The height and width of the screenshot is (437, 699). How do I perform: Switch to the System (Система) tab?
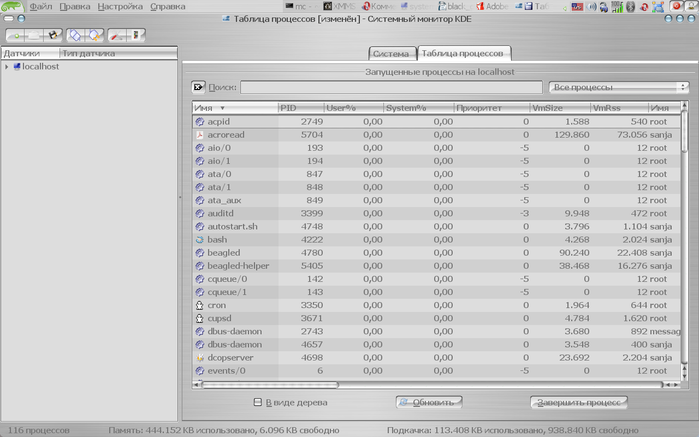(x=392, y=54)
